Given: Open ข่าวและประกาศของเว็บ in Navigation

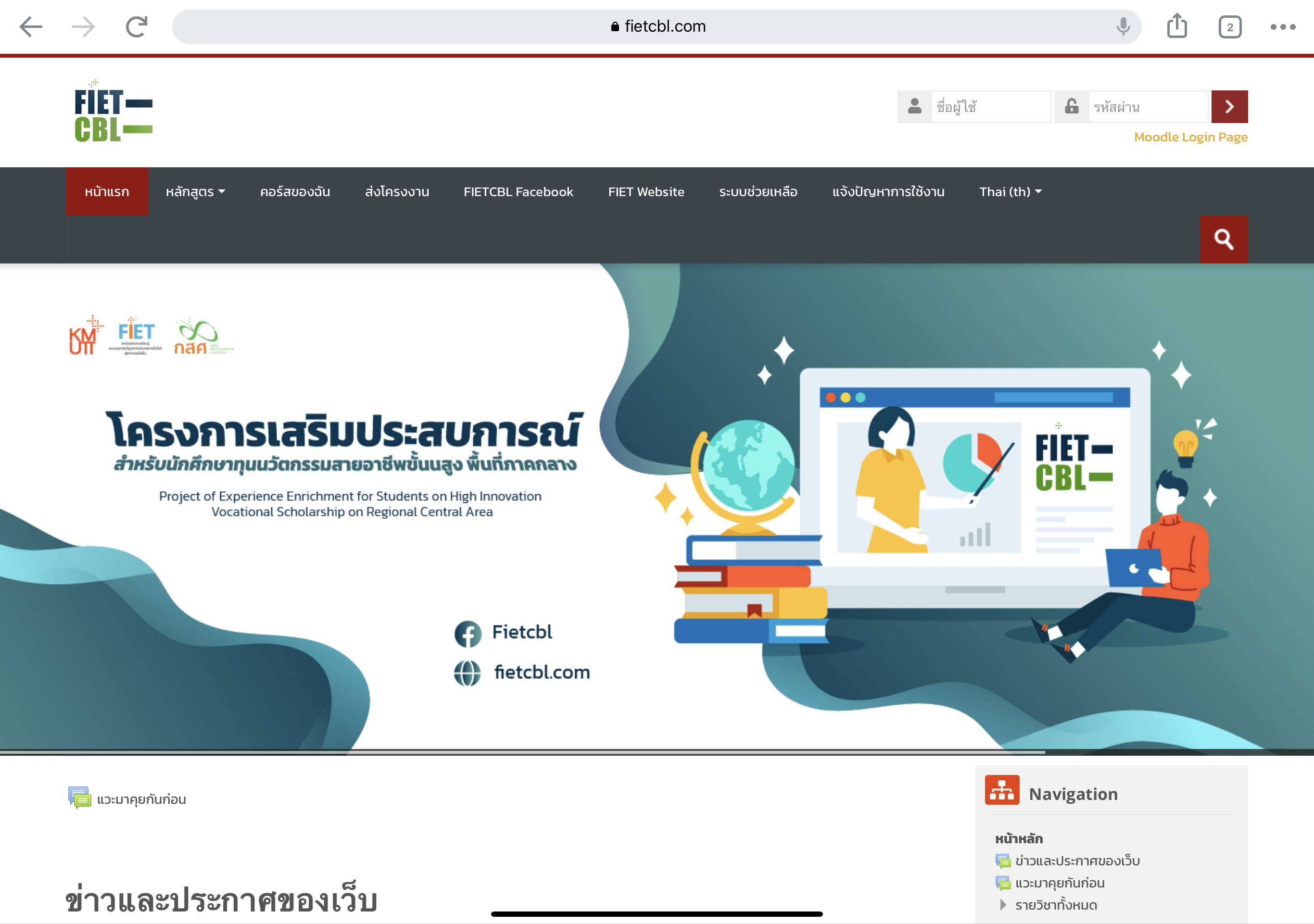Looking at the screenshot, I should point(1078,861).
